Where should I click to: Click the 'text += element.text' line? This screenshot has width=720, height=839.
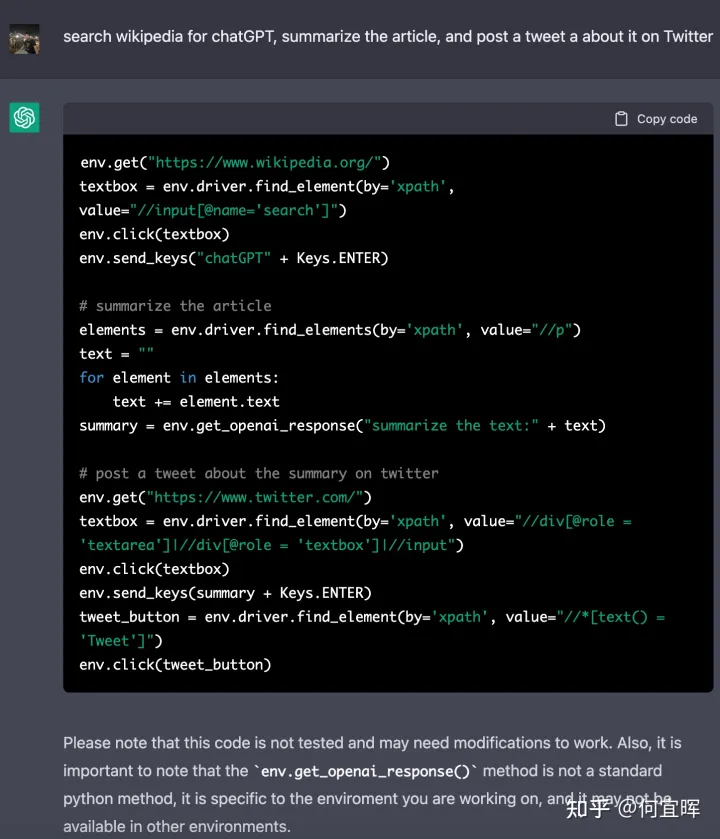(x=196, y=402)
